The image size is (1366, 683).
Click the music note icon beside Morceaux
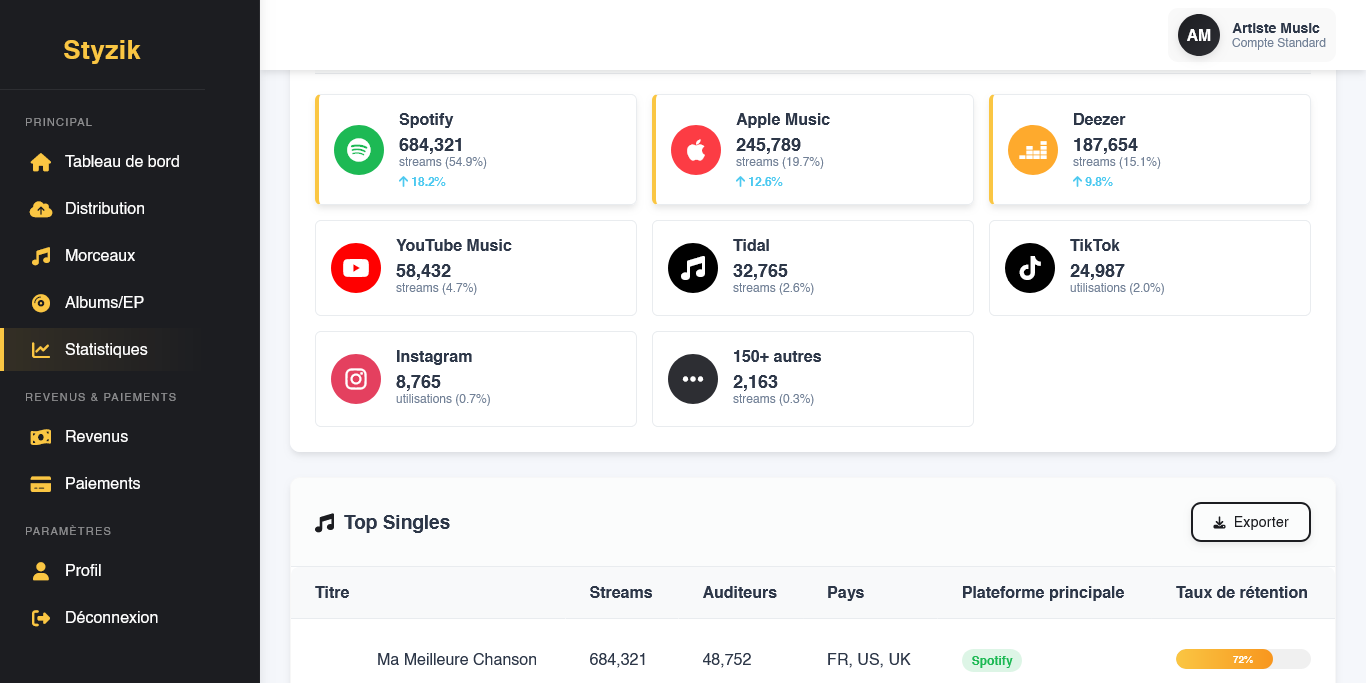pyautogui.click(x=41, y=256)
